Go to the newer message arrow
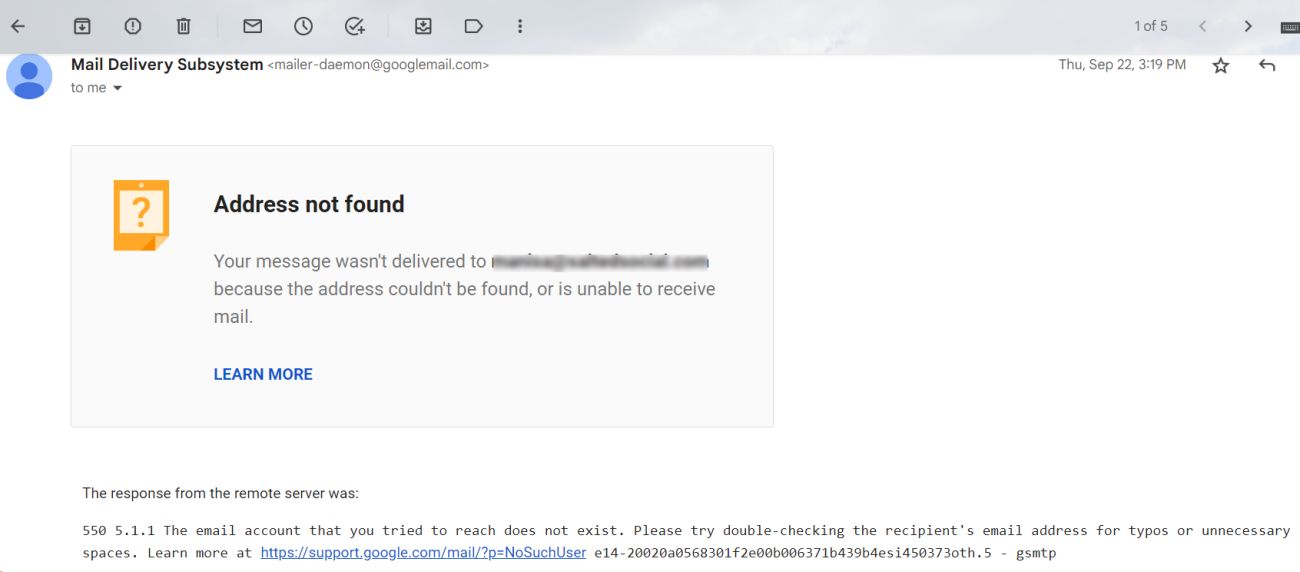 click(1203, 26)
